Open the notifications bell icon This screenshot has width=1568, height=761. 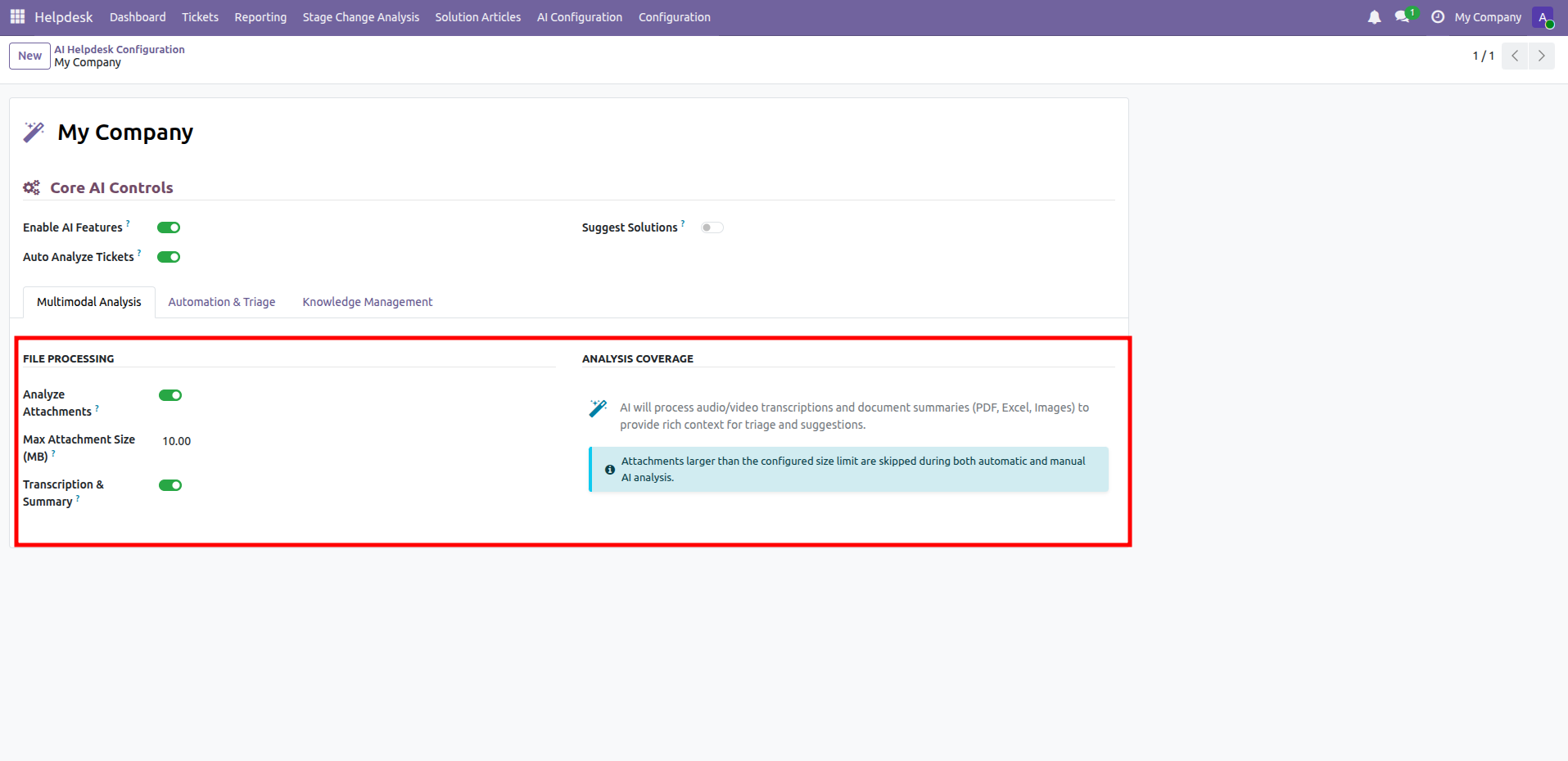1374,17
